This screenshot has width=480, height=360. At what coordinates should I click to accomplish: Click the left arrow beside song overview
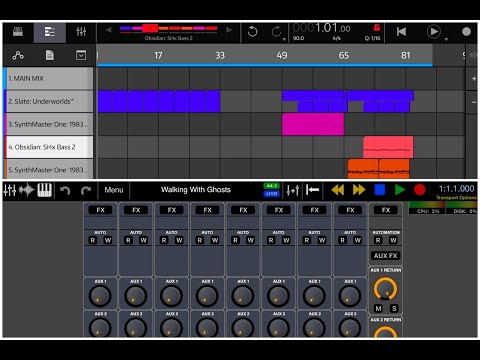click(x=108, y=30)
